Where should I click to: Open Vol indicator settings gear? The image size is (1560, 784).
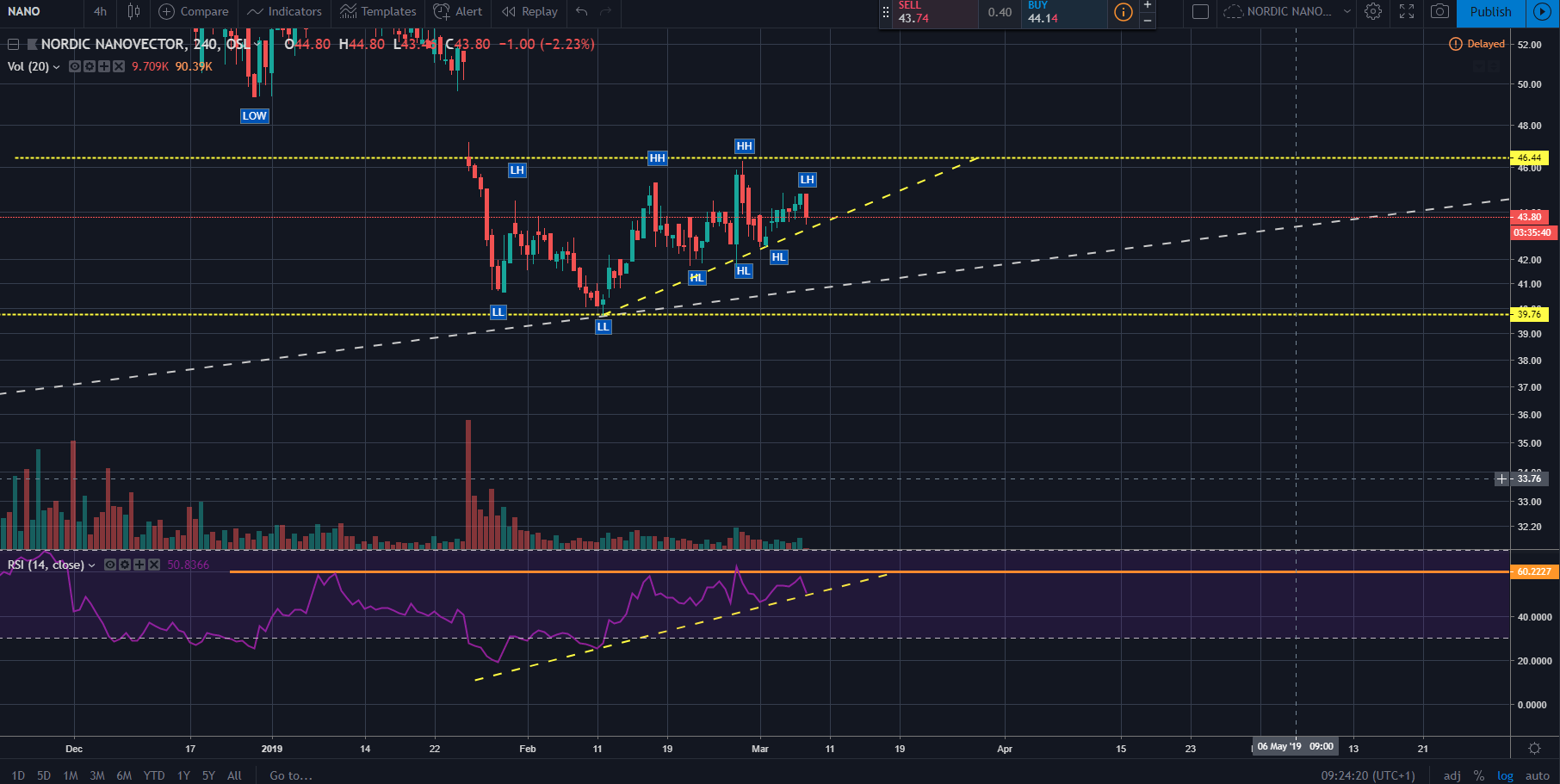89,66
